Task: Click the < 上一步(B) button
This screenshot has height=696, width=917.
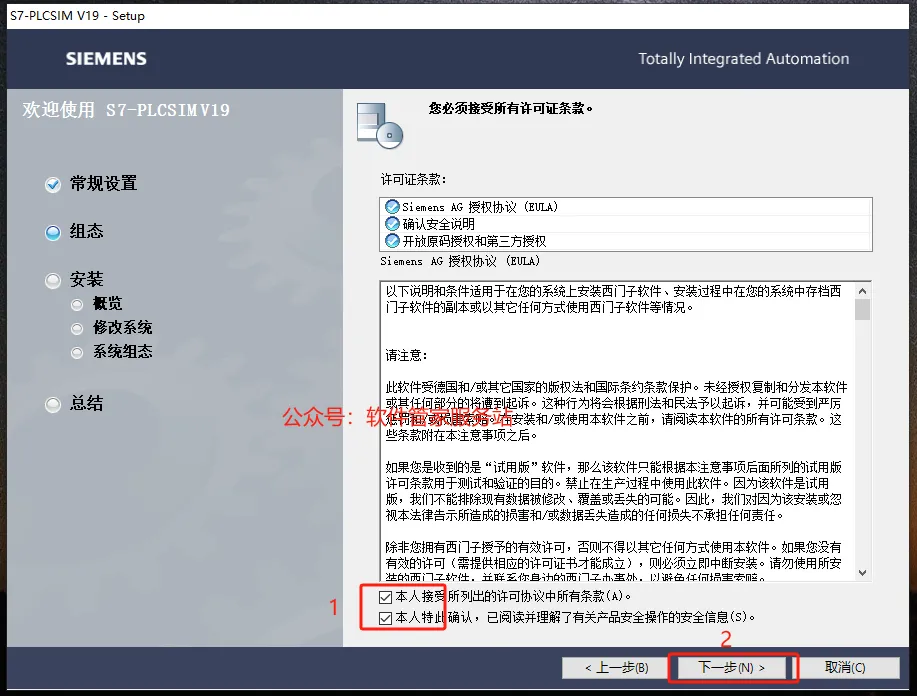Action: (x=616, y=668)
